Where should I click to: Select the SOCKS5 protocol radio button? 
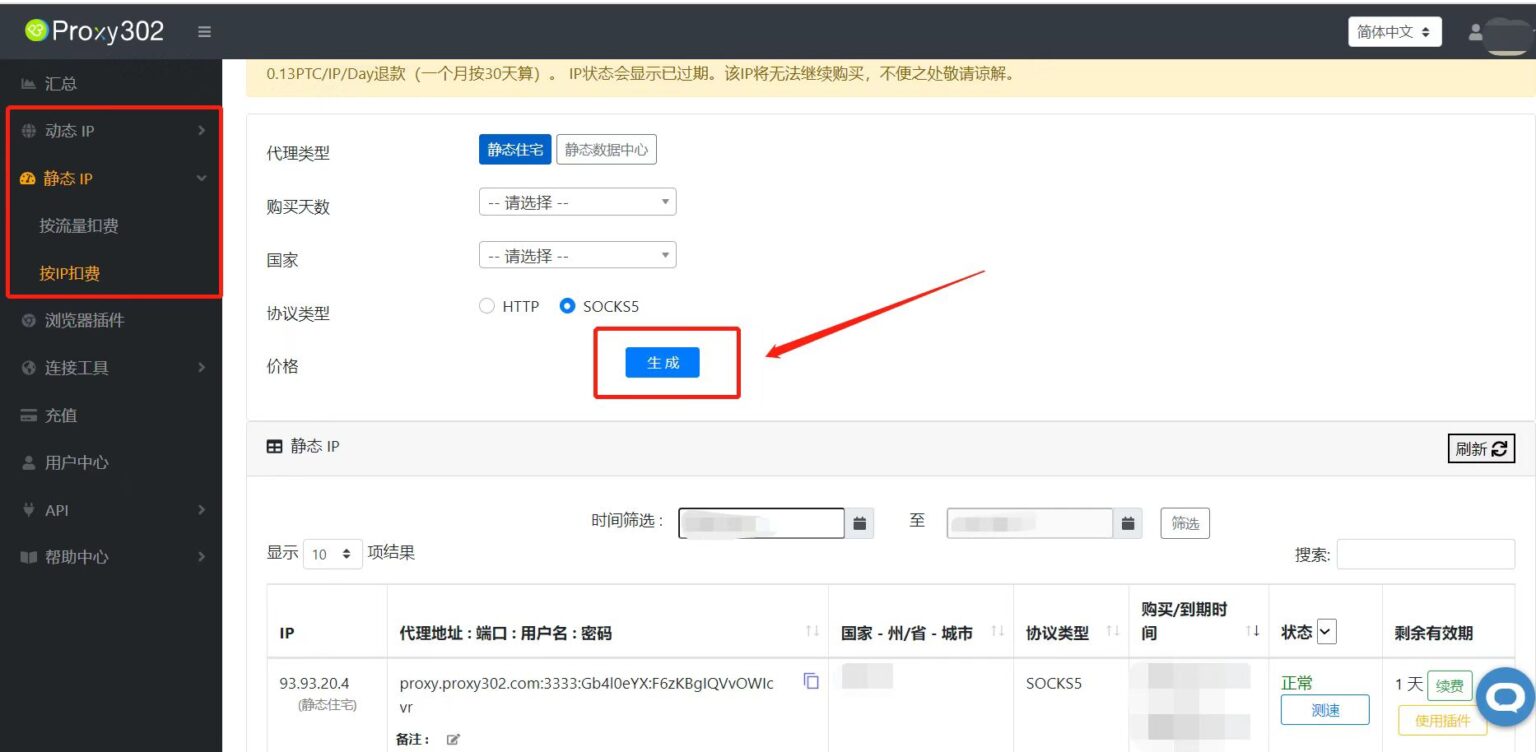568,307
